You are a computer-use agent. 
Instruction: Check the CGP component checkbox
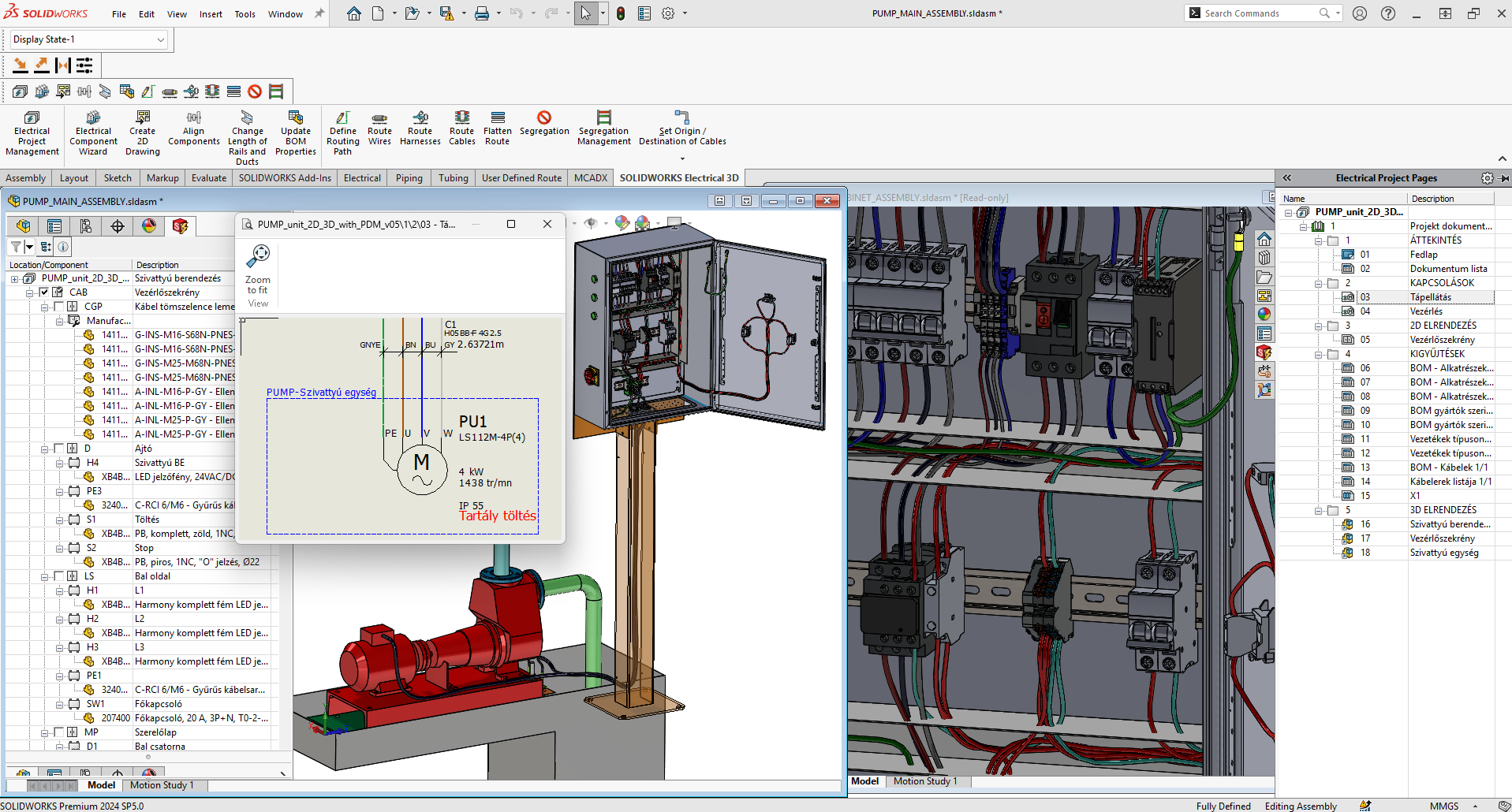coord(58,307)
